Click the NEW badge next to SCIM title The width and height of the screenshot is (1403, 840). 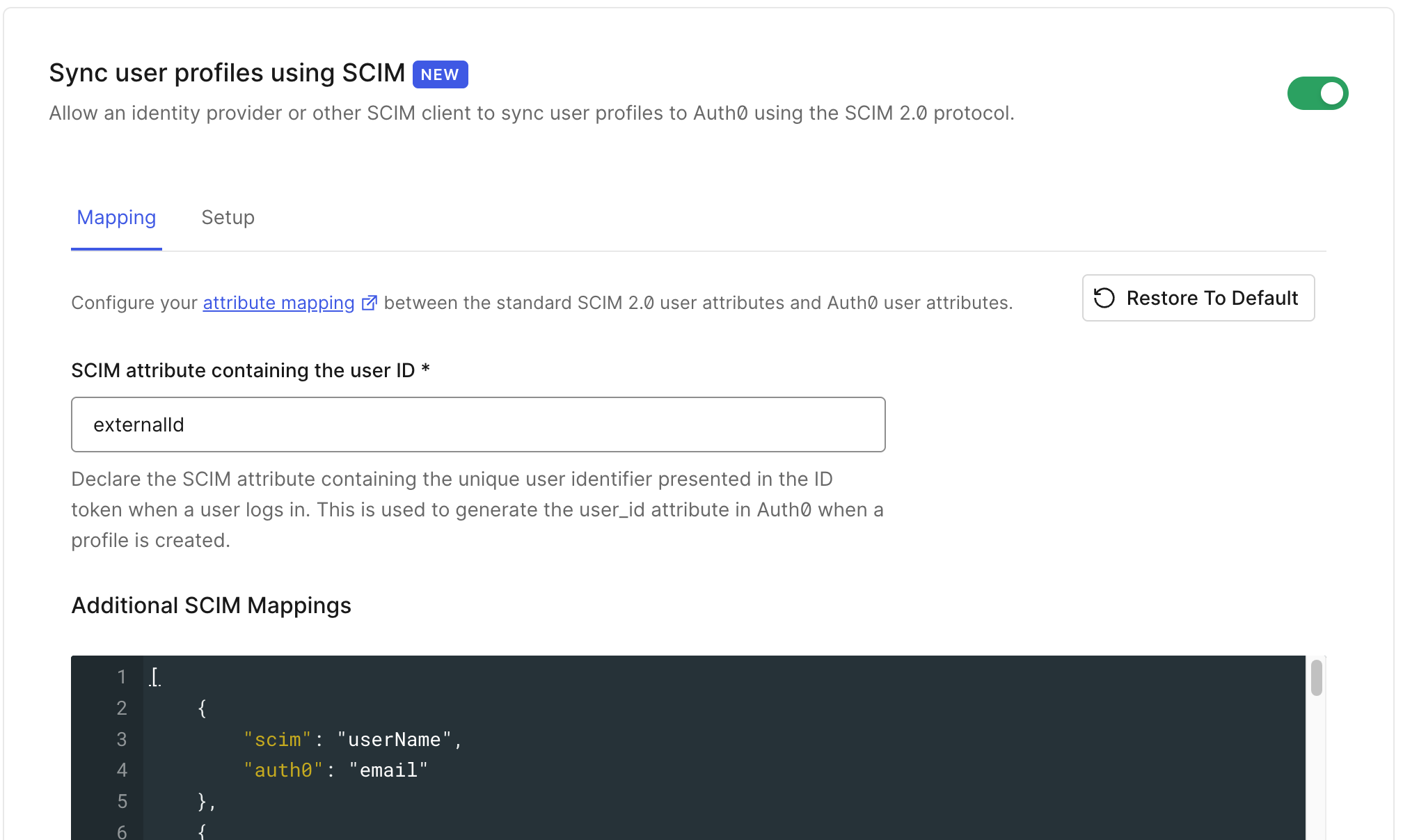tap(440, 74)
